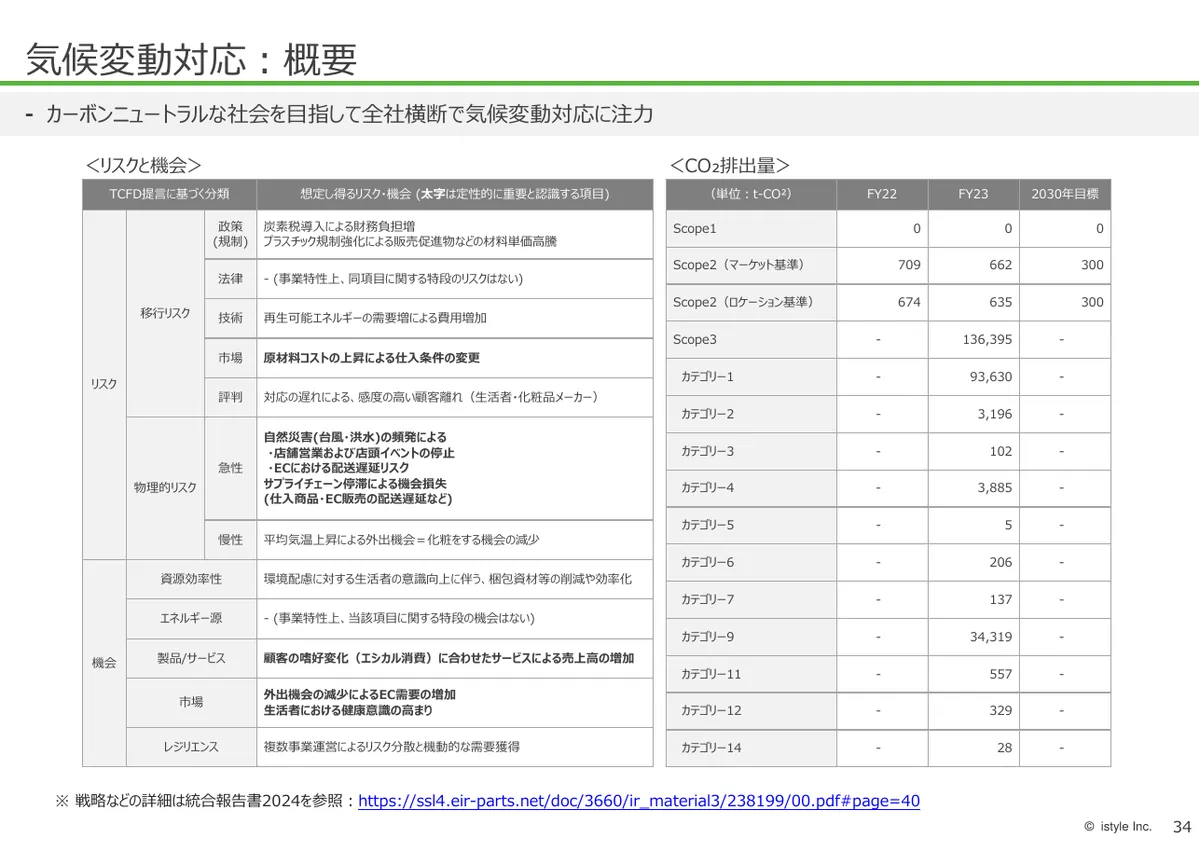The height and width of the screenshot is (848, 1200).
Task: Click the value 635 in FY23 column
Action: click(1000, 302)
